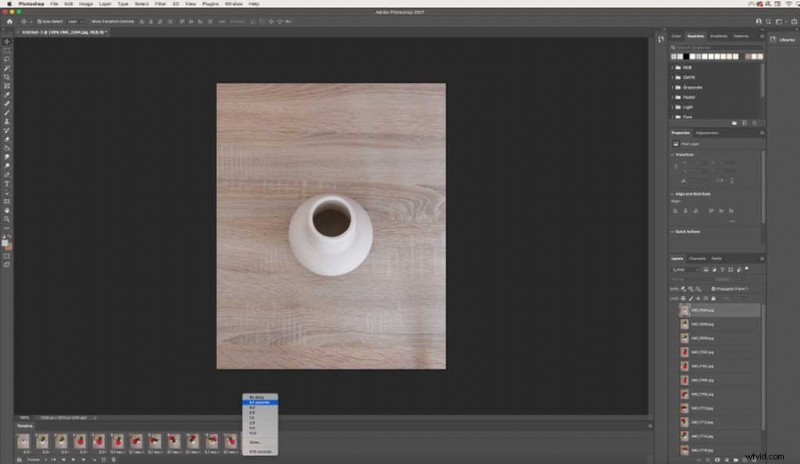Viewport: 800px width, 464px height.
Task: Toggle the Auto-Select checkbox
Action: coord(39,21)
